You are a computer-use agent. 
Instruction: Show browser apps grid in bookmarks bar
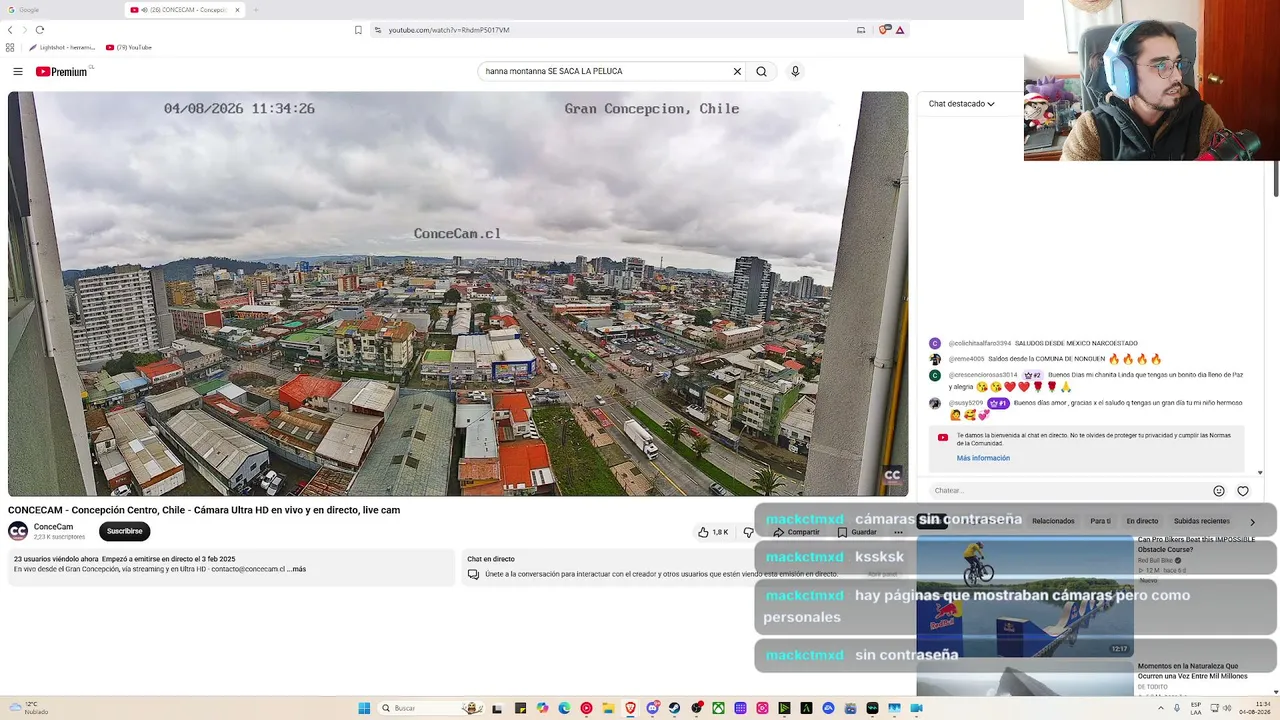(10, 47)
